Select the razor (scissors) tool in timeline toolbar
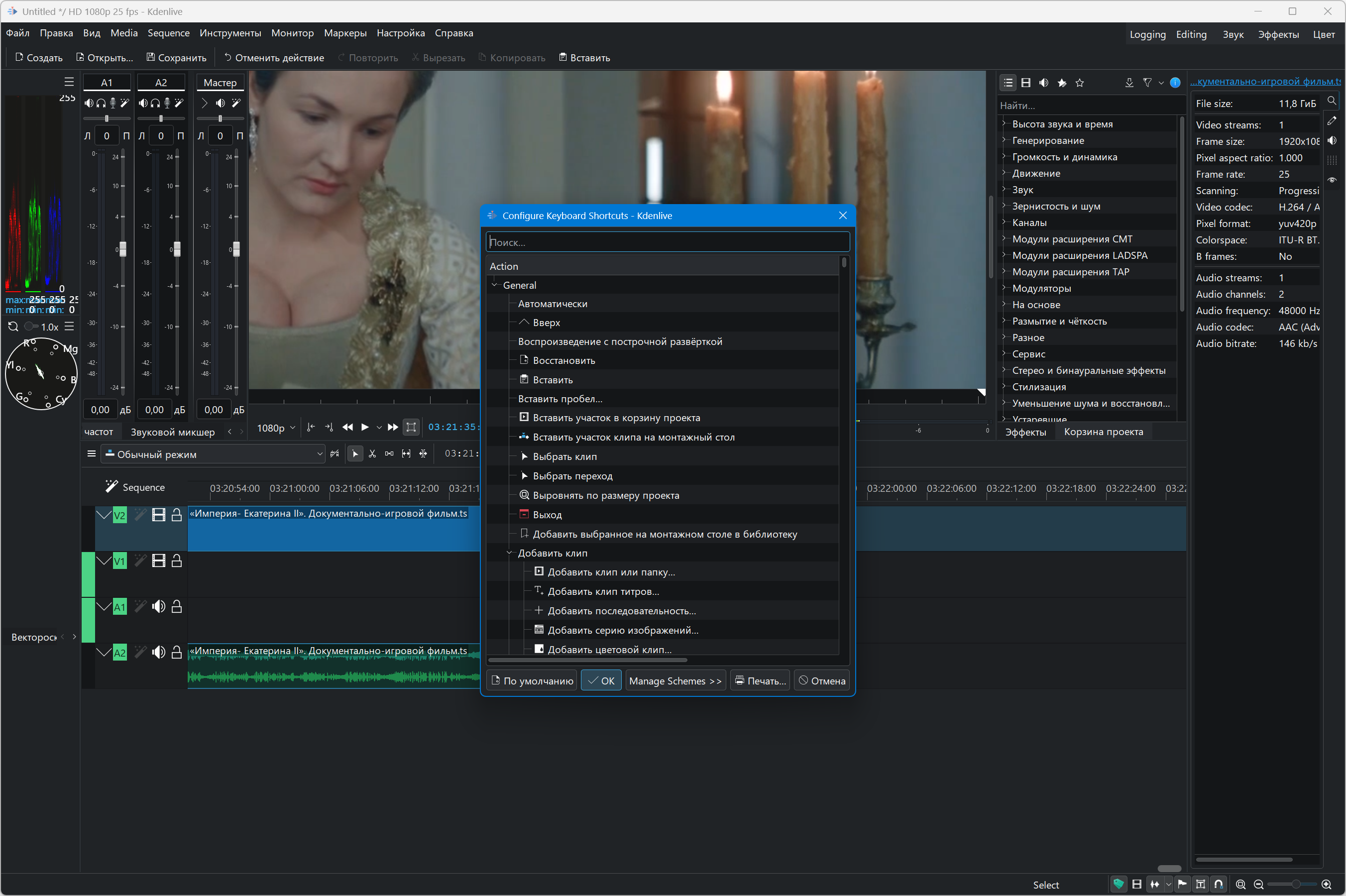This screenshot has width=1346, height=896. pyautogui.click(x=372, y=453)
